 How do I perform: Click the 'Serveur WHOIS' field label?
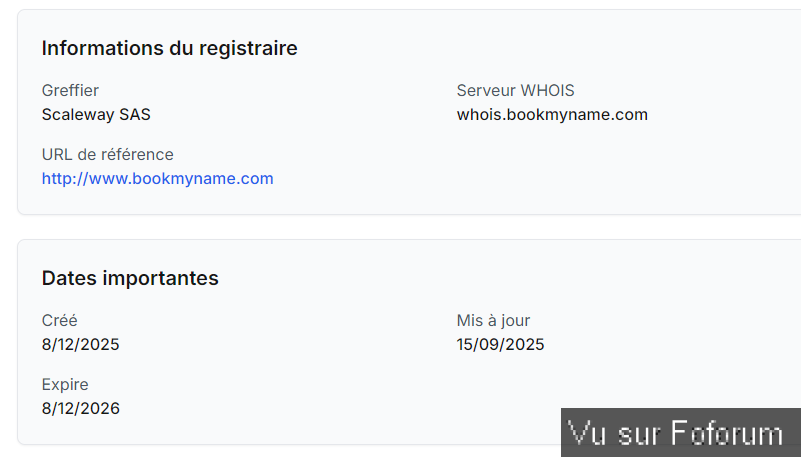coord(515,91)
